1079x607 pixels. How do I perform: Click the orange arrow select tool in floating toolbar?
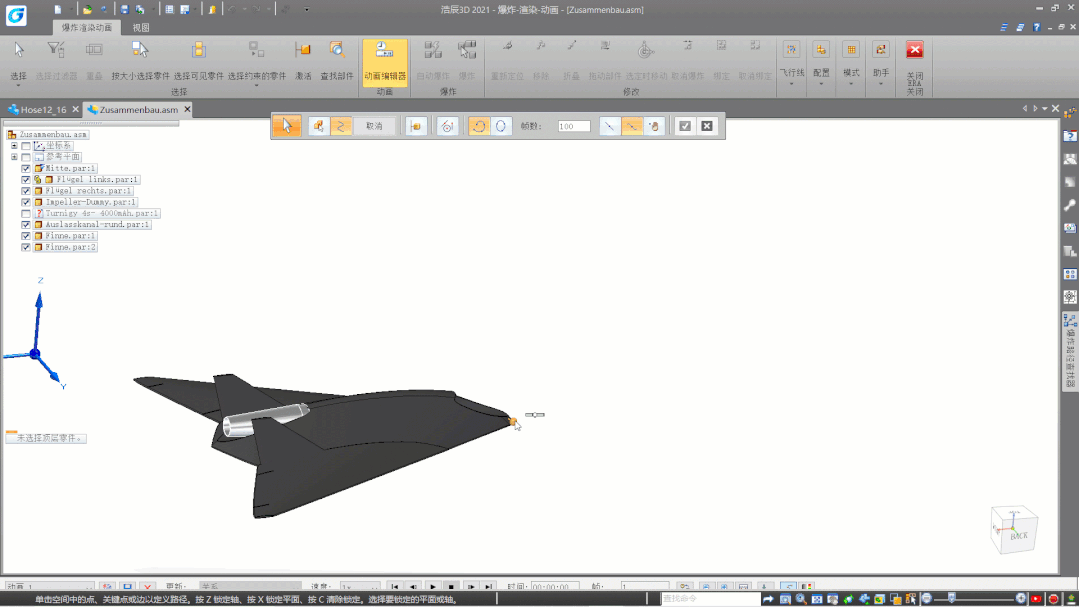pos(287,126)
